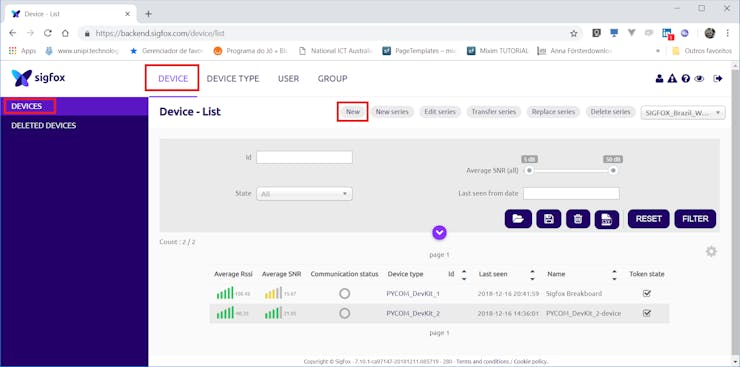
Task: Open the help question mark icon
Action: click(x=686, y=79)
